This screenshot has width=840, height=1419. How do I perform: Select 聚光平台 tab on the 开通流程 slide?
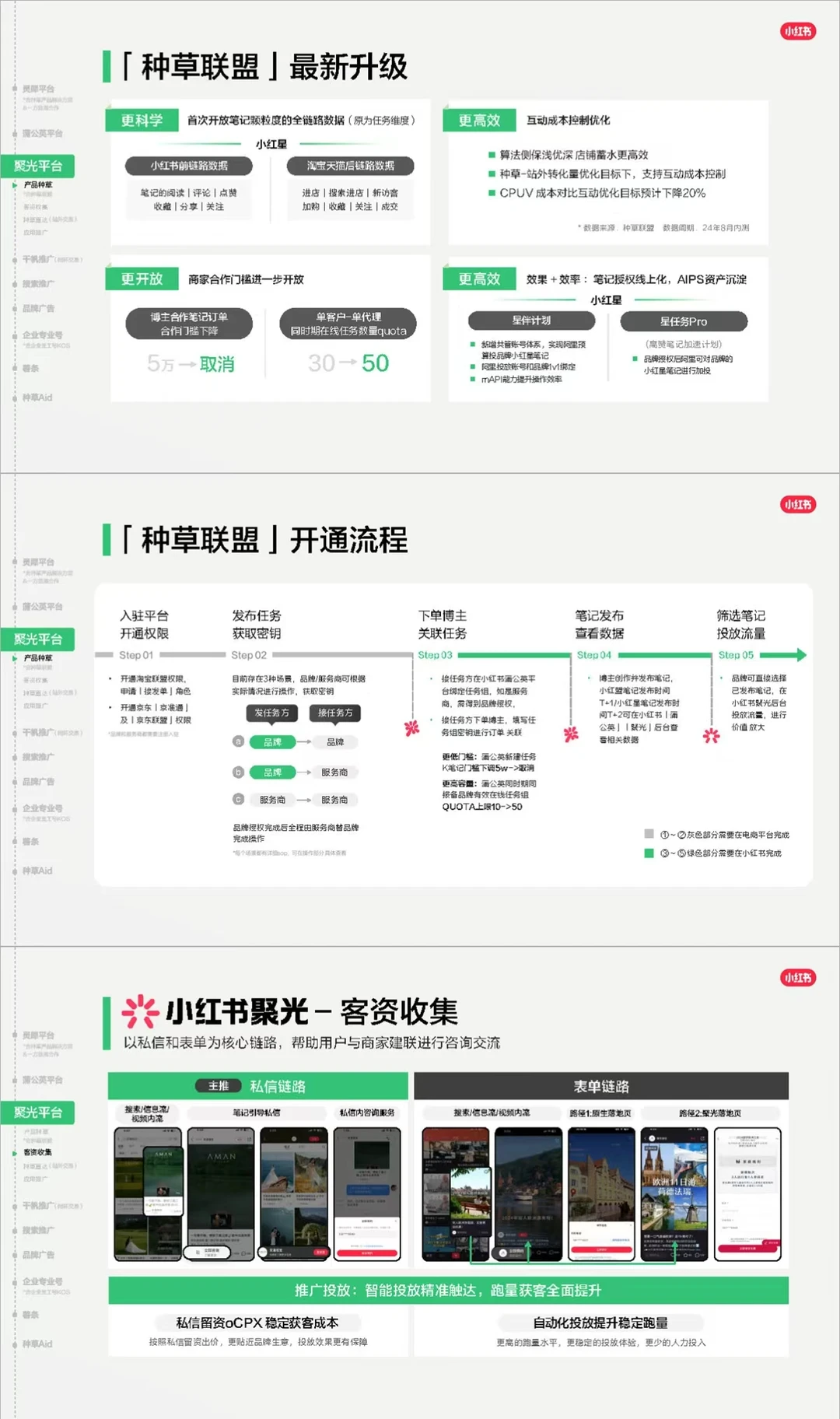point(38,639)
